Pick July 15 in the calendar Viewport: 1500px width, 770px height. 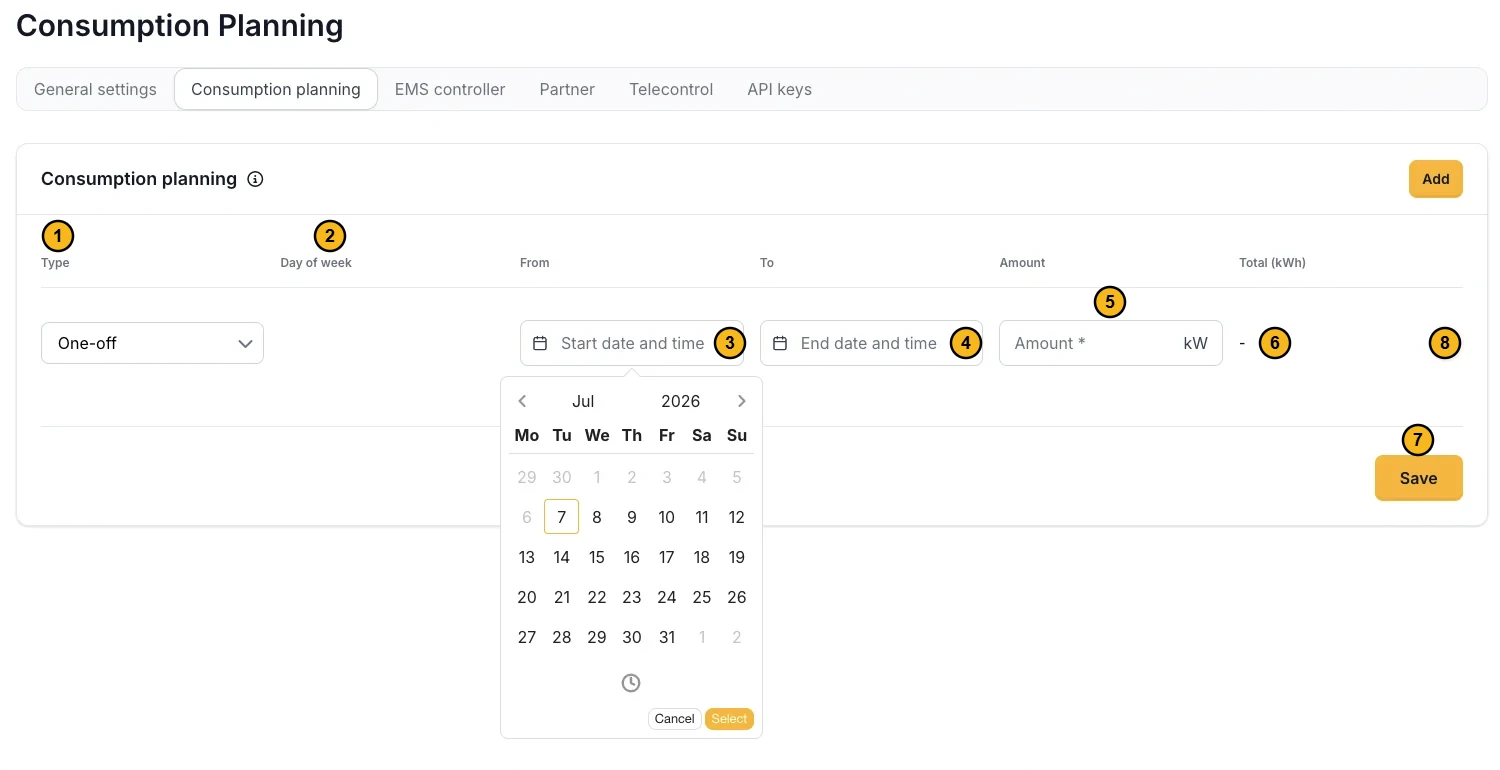tap(597, 557)
